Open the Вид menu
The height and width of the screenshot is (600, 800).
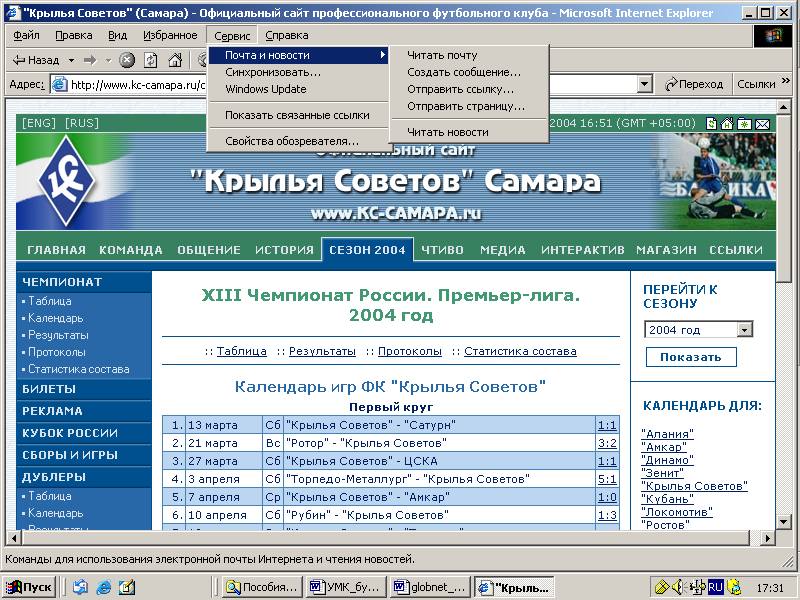coord(117,35)
